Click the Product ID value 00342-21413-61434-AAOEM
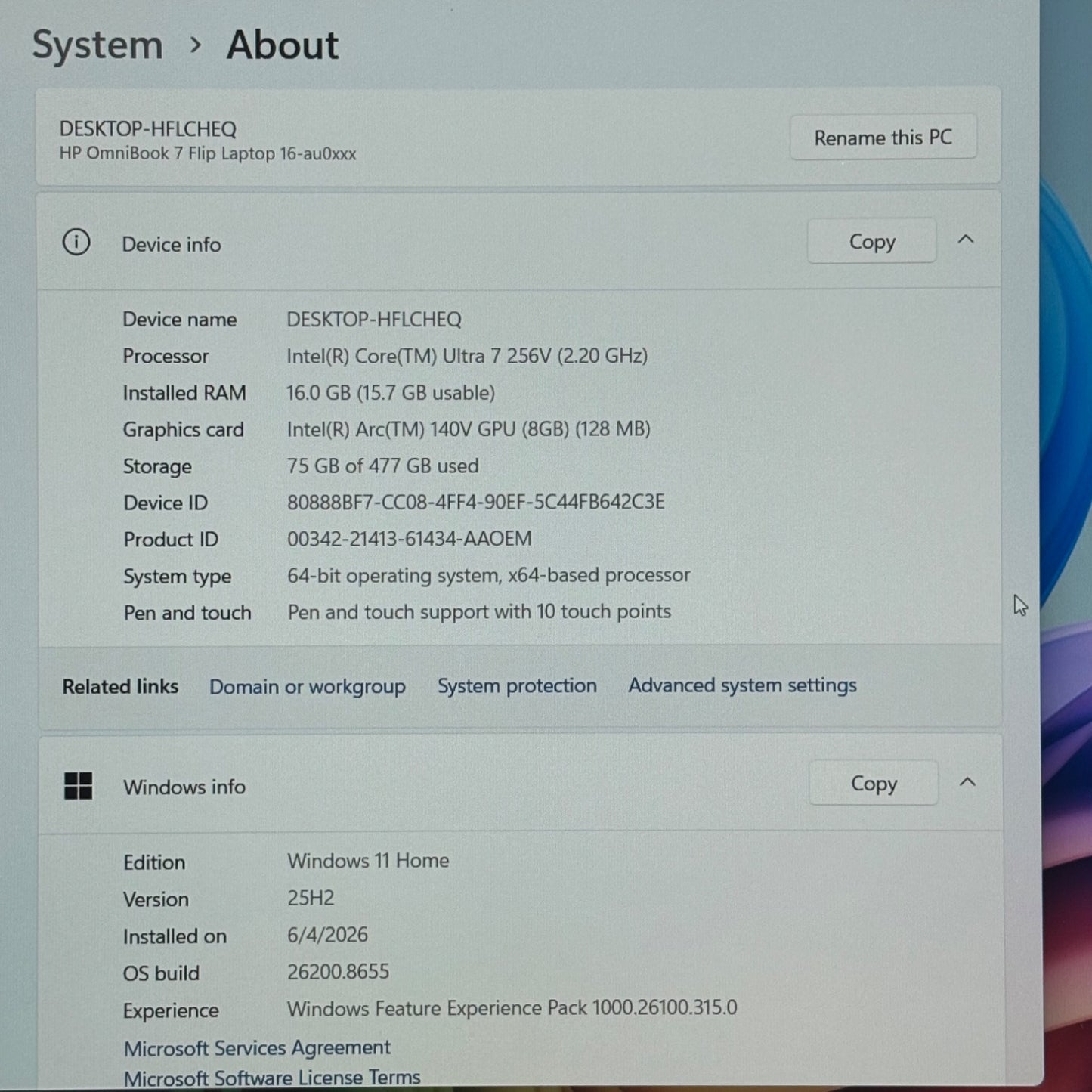 410,539
